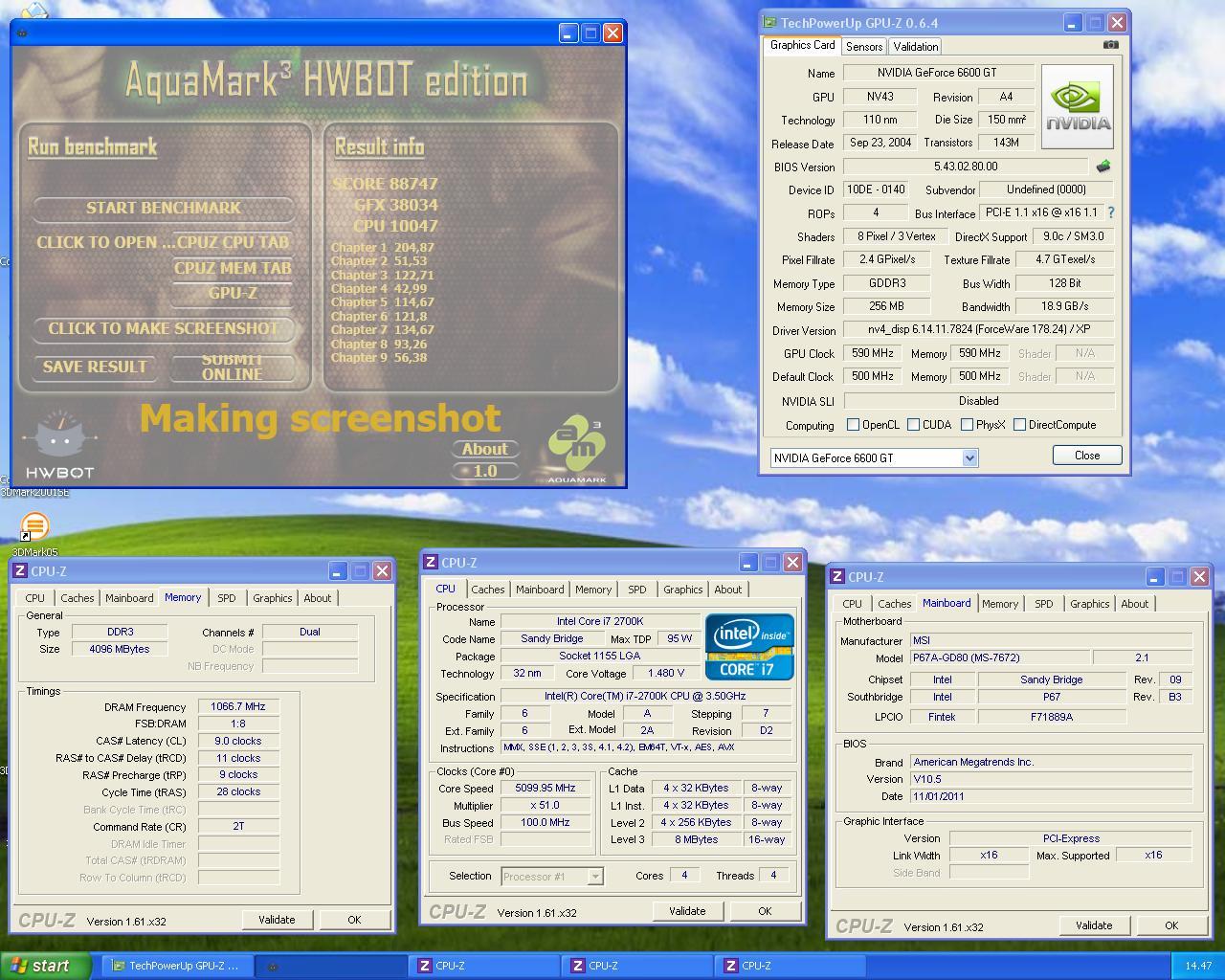Screen dimensions: 1225x980
Task: Click the CPU-Z CPU window title icon
Action: (x=431, y=562)
